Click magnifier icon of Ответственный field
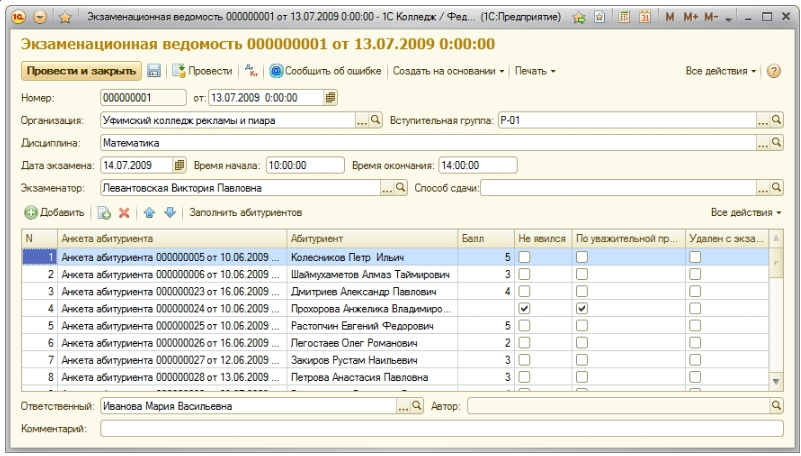801x456 pixels. [417, 406]
